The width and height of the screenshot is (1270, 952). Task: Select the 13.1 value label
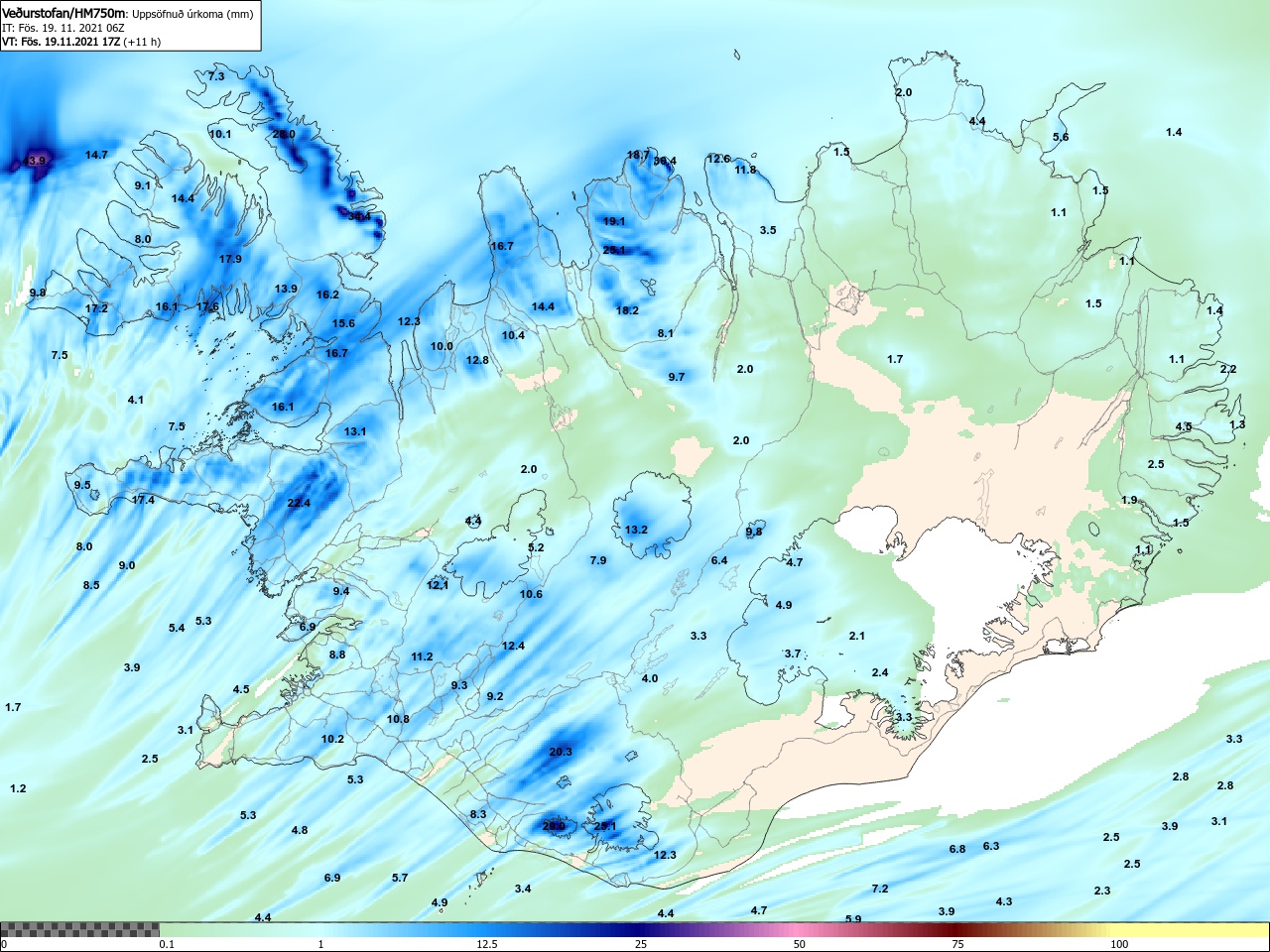coord(355,431)
